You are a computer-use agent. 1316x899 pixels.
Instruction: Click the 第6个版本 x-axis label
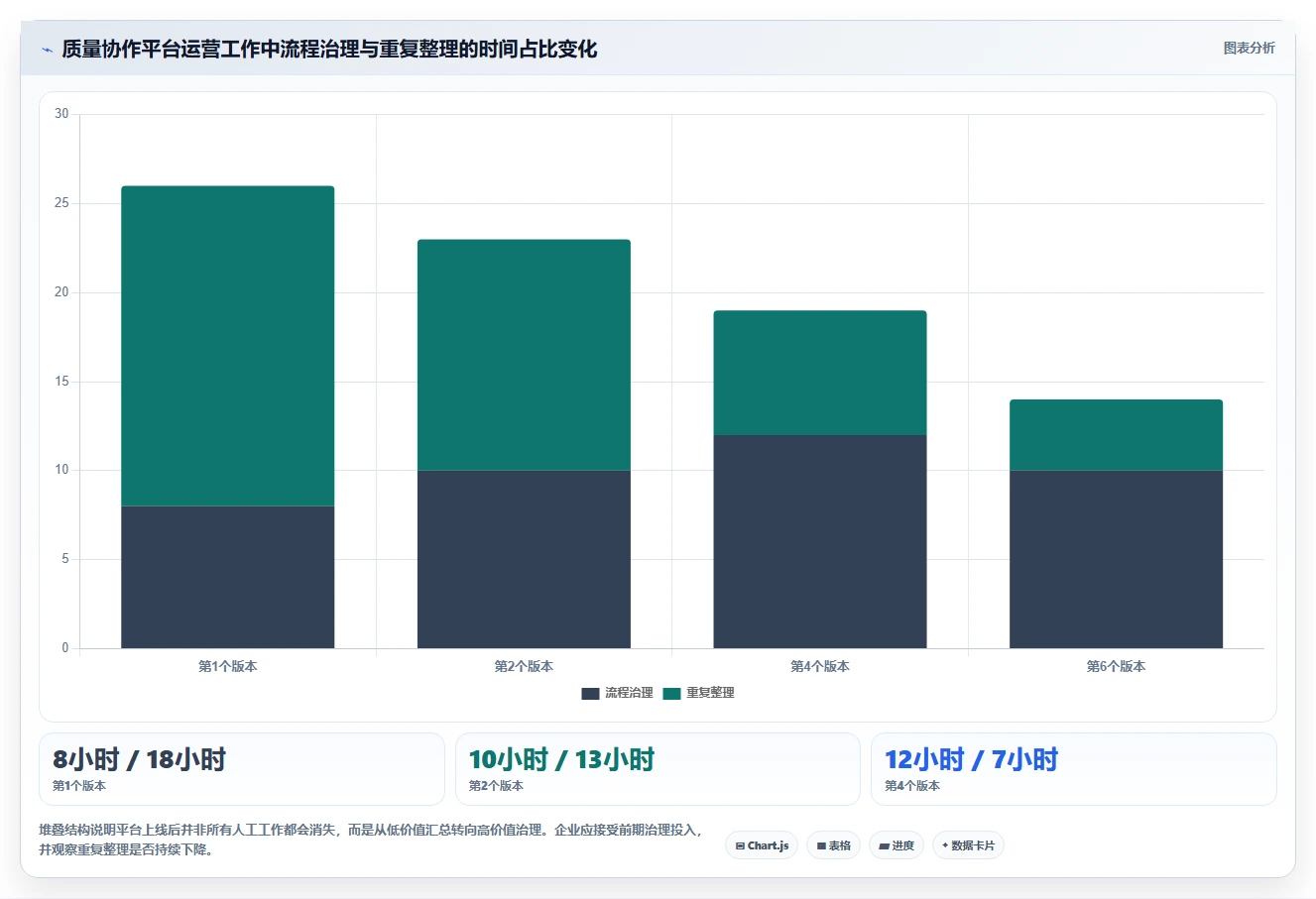pos(1116,666)
